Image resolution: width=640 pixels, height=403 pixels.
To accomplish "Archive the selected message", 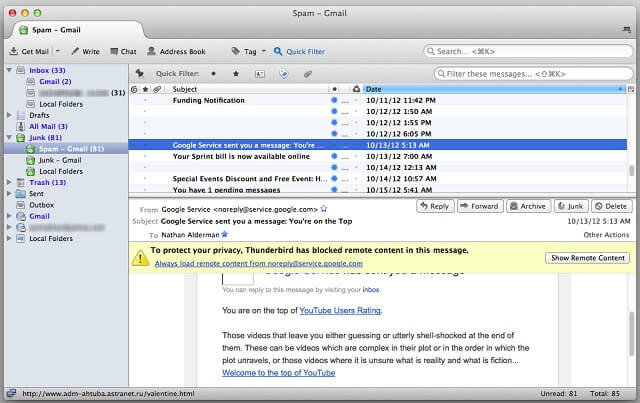I will click(x=529, y=206).
